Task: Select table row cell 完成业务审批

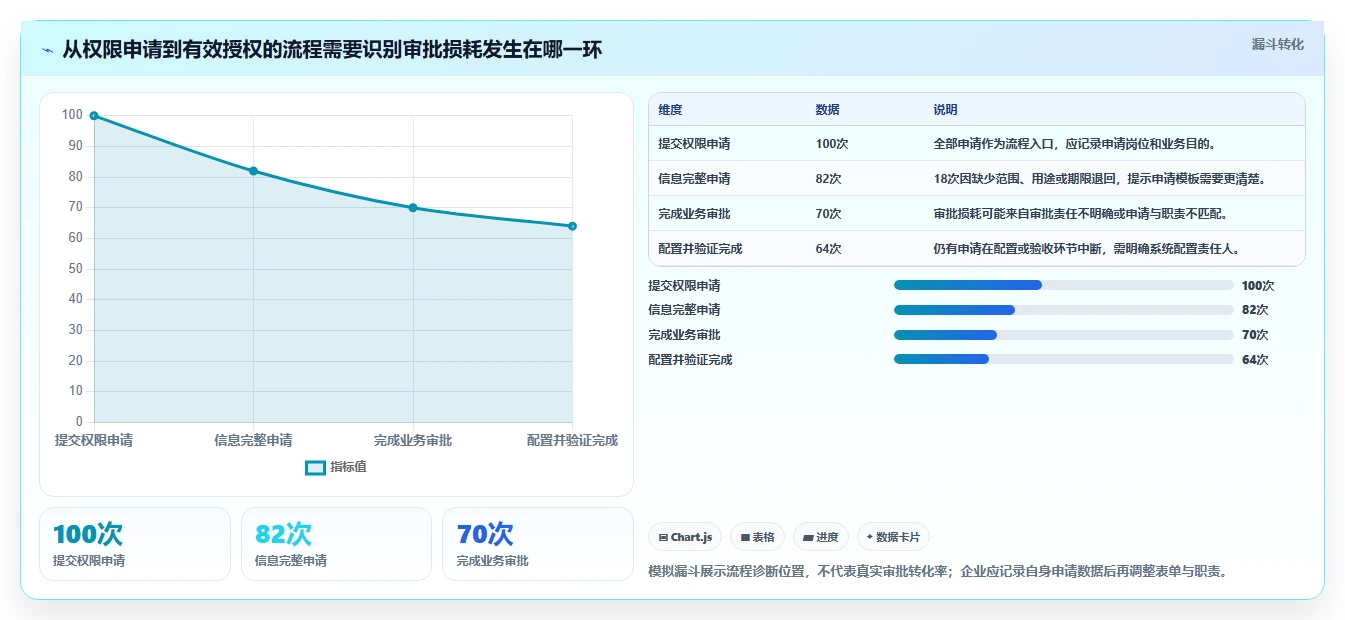Action: [694, 214]
